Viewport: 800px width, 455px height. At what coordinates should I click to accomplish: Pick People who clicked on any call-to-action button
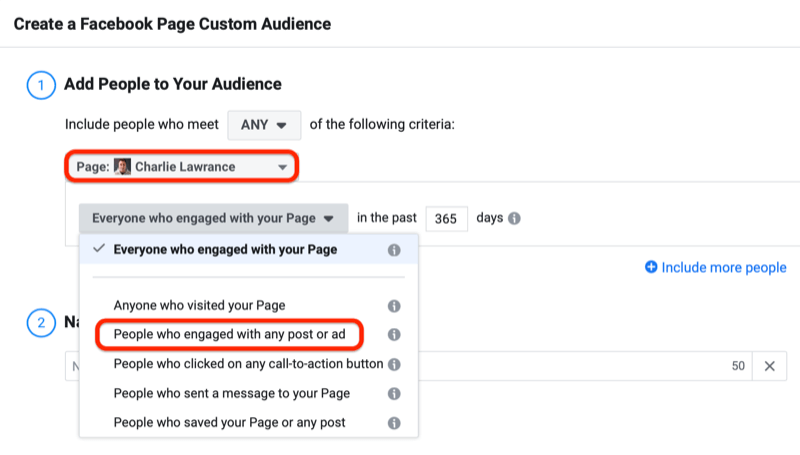248,364
